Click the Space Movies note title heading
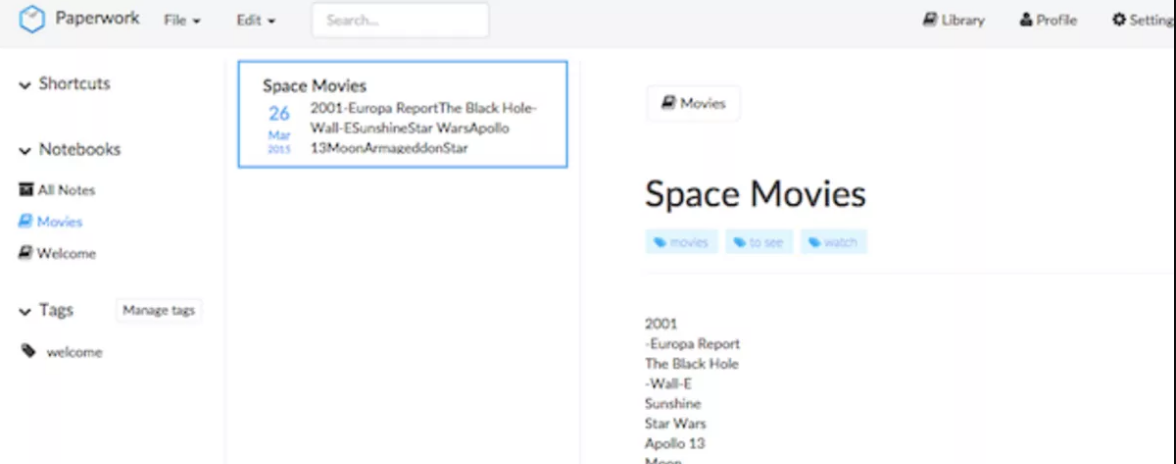1176x464 pixels. point(755,194)
